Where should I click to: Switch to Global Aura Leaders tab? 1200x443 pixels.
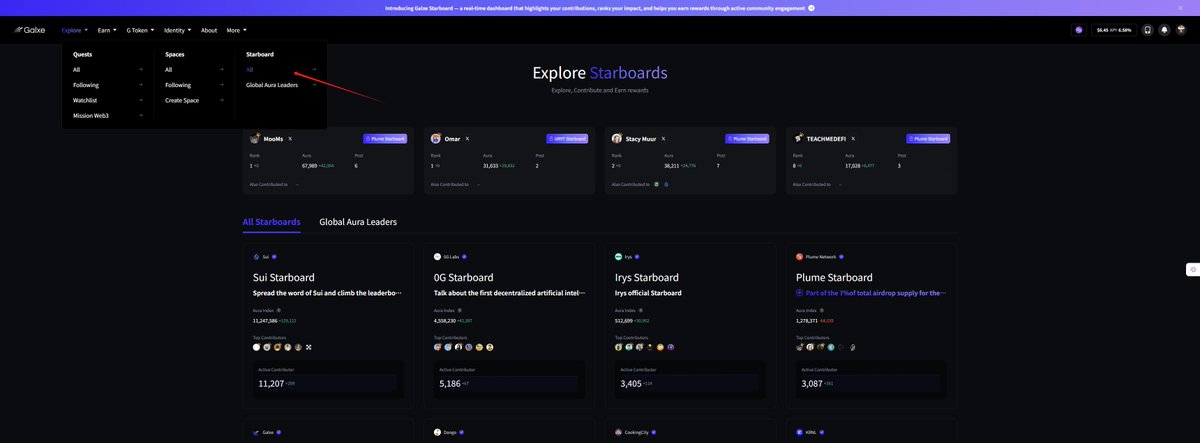pyautogui.click(x=358, y=222)
